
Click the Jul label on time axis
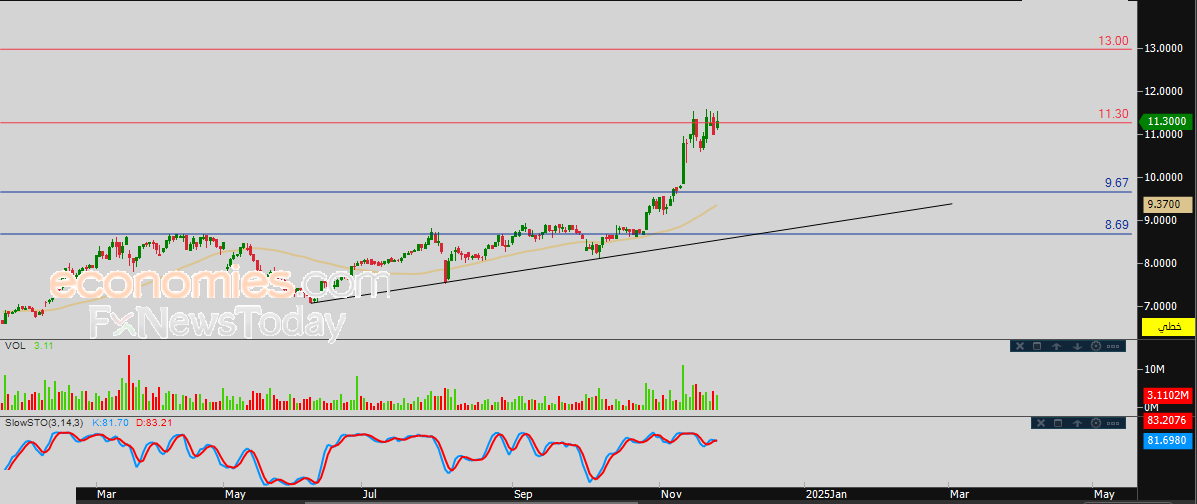coord(369,495)
